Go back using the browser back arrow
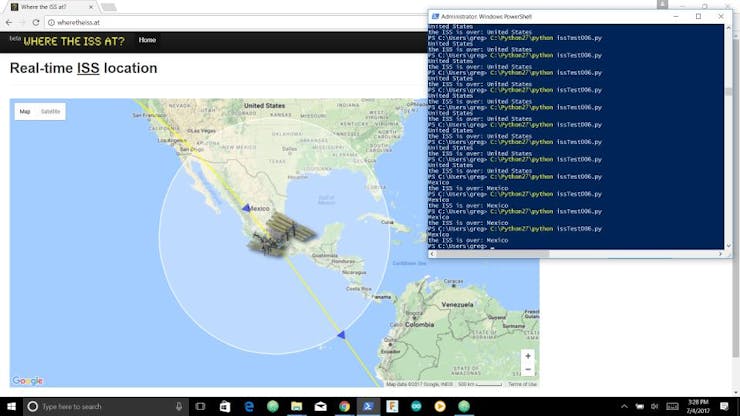This screenshot has width=740, height=416. tap(9, 22)
